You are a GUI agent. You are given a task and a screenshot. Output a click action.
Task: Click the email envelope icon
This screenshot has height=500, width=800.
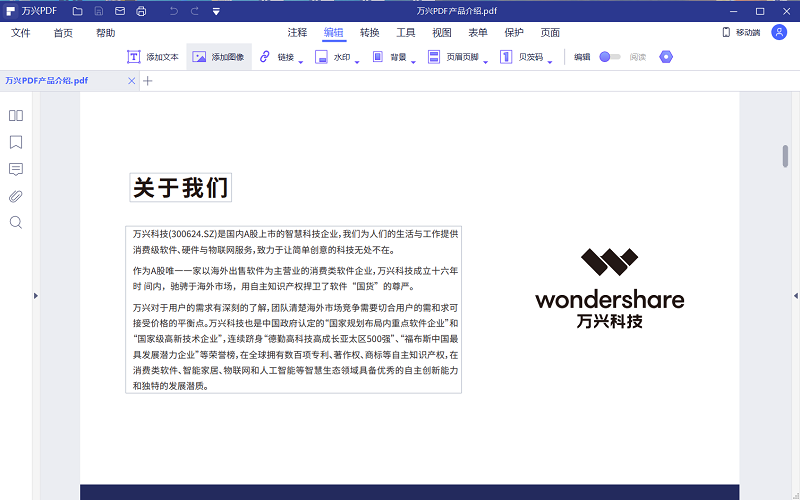coord(120,11)
